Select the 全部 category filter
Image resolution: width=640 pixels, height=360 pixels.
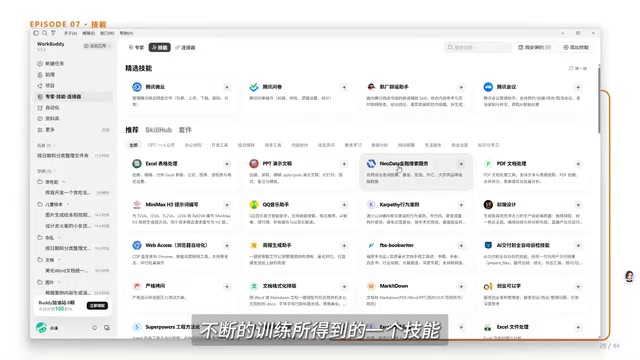[133, 145]
